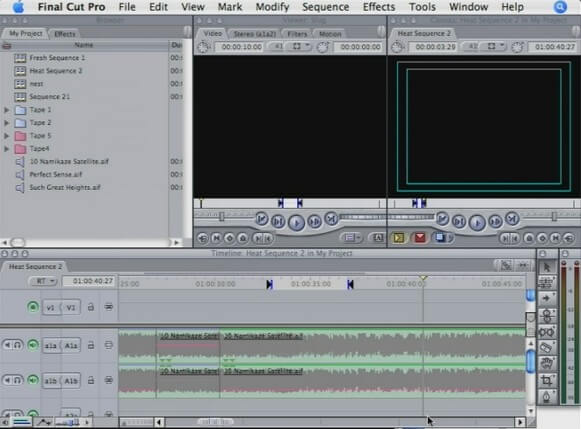
Task: Toggle A1a track audible control
Action: point(33,345)
